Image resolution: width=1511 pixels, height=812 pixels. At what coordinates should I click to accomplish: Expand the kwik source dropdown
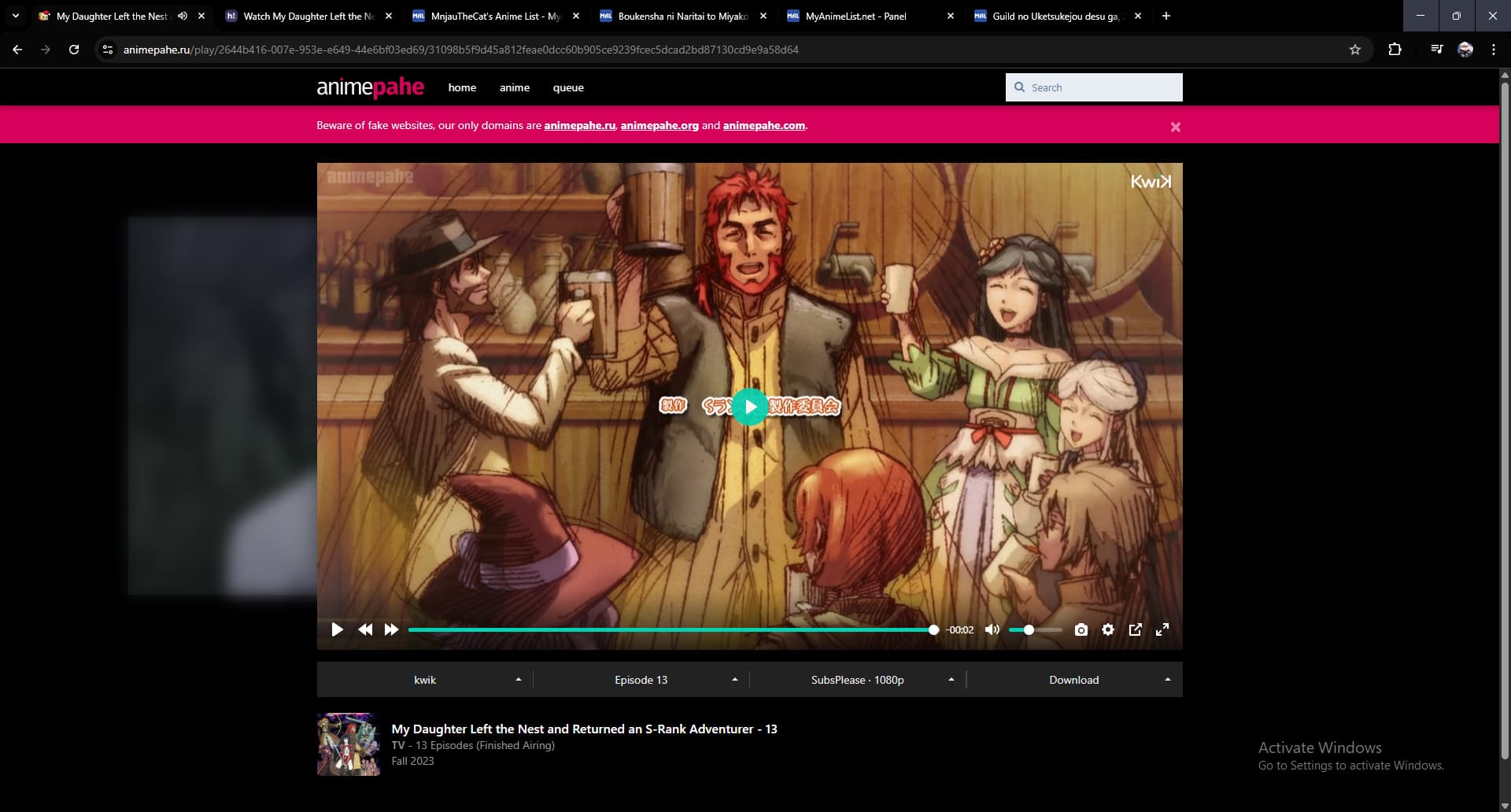[x=425, y=680]
